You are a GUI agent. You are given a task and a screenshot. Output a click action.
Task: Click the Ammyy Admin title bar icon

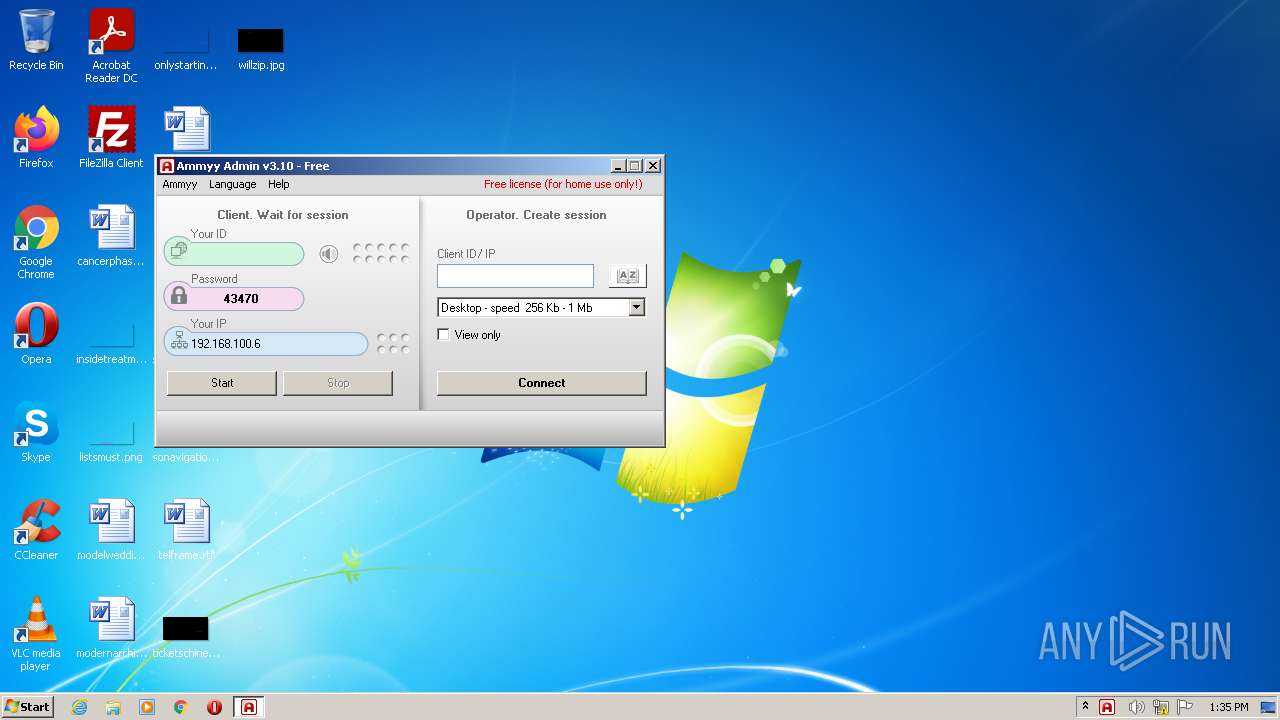(x=167, y=166)
